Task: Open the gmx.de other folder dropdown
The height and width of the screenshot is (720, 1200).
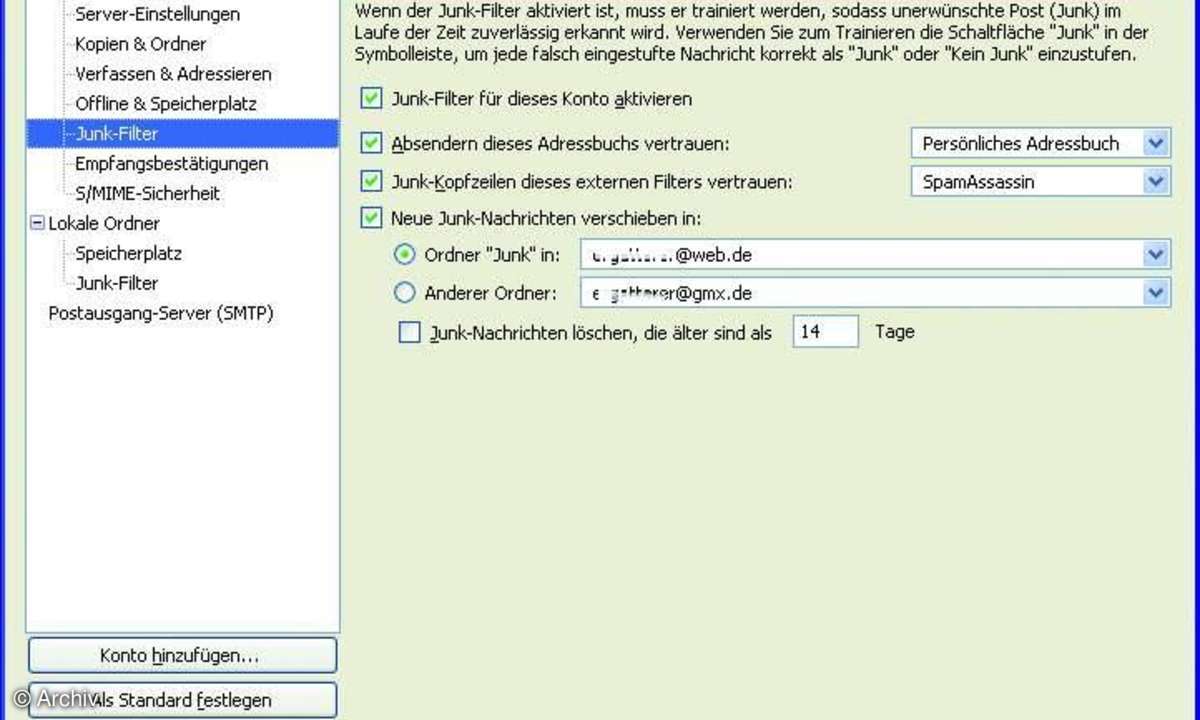Action: click(x=875, y=293)
